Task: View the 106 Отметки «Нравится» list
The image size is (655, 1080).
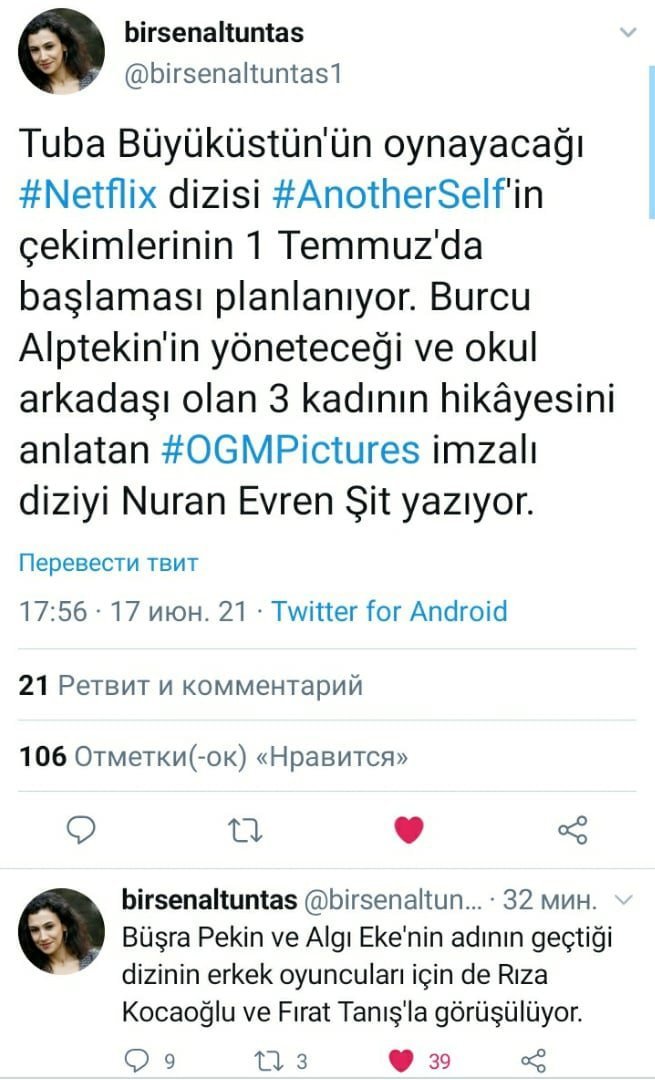Action: [x=214, y=757]
